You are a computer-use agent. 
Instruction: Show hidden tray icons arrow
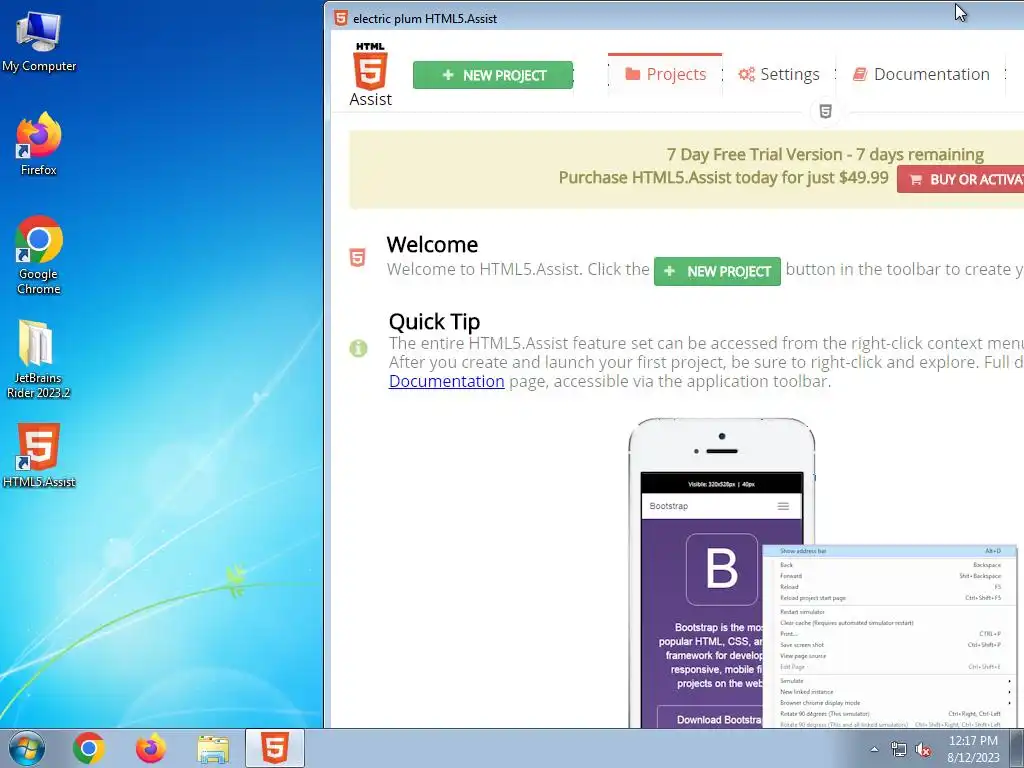point(874,749)
